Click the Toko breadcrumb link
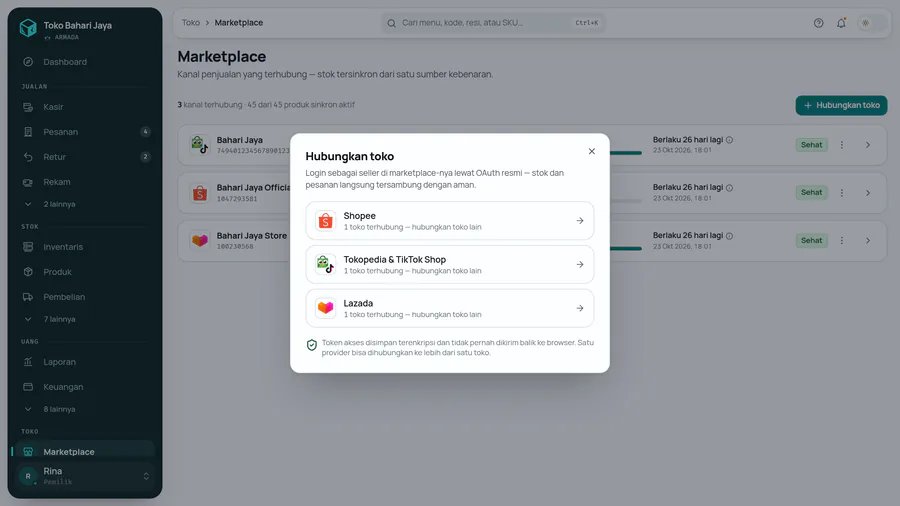Image resolution: width=900 pixels, height=506 pixels. coord(191,23)
